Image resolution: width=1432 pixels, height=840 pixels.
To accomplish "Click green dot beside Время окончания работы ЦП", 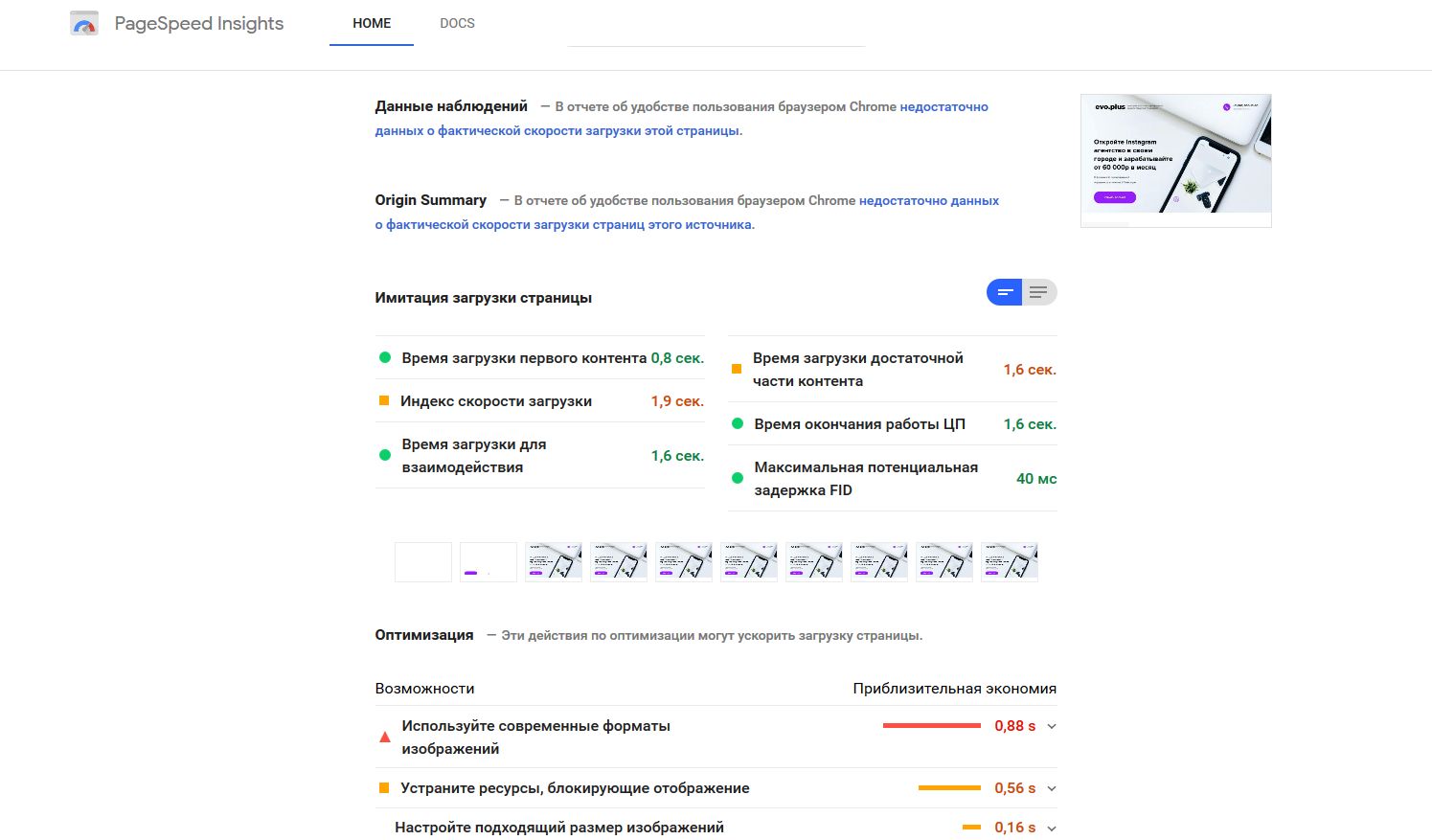I will point(738,423).
